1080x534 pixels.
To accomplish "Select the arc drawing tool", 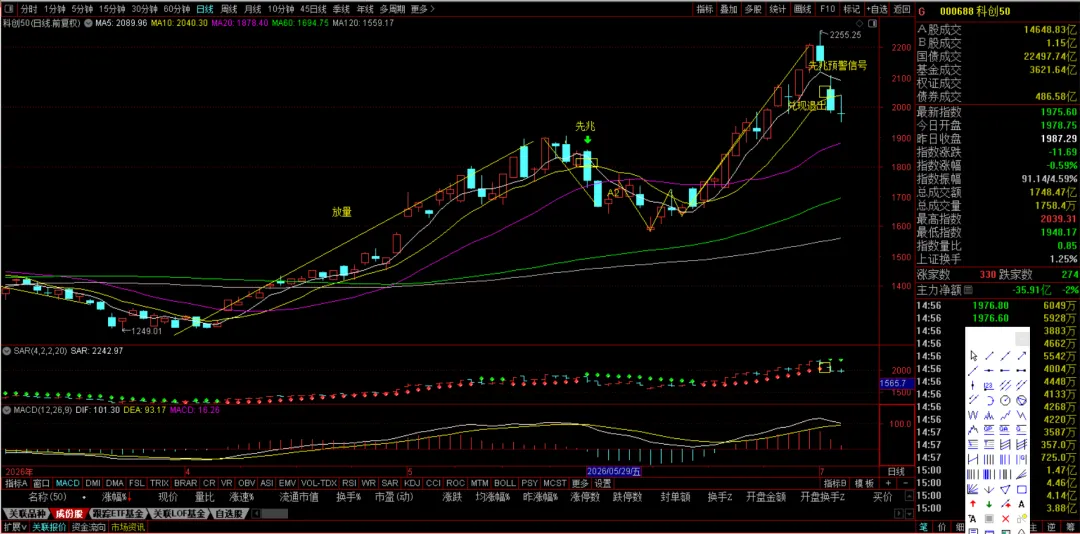I will coord(989,400).
